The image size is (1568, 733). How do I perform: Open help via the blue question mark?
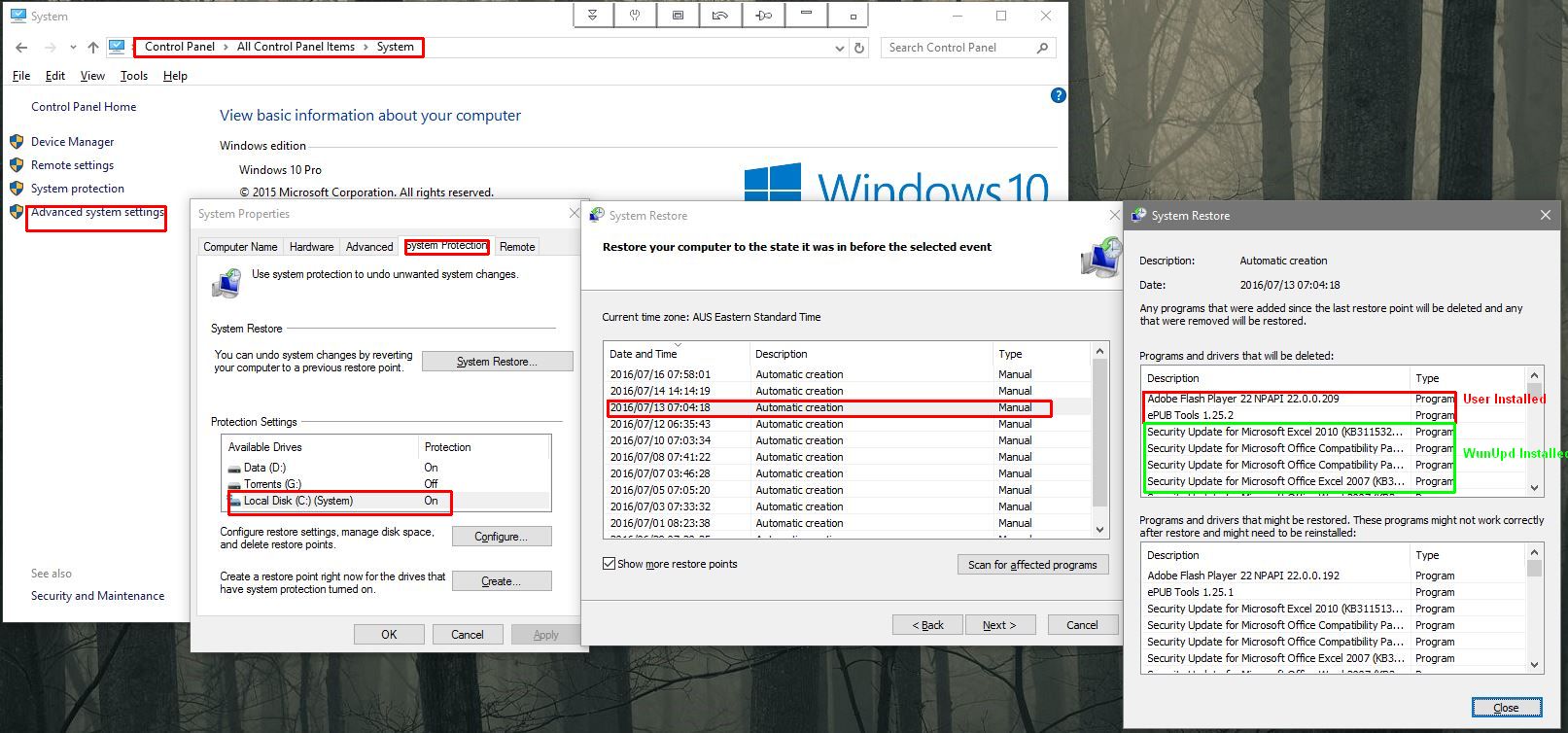(x=1059, y=95)
